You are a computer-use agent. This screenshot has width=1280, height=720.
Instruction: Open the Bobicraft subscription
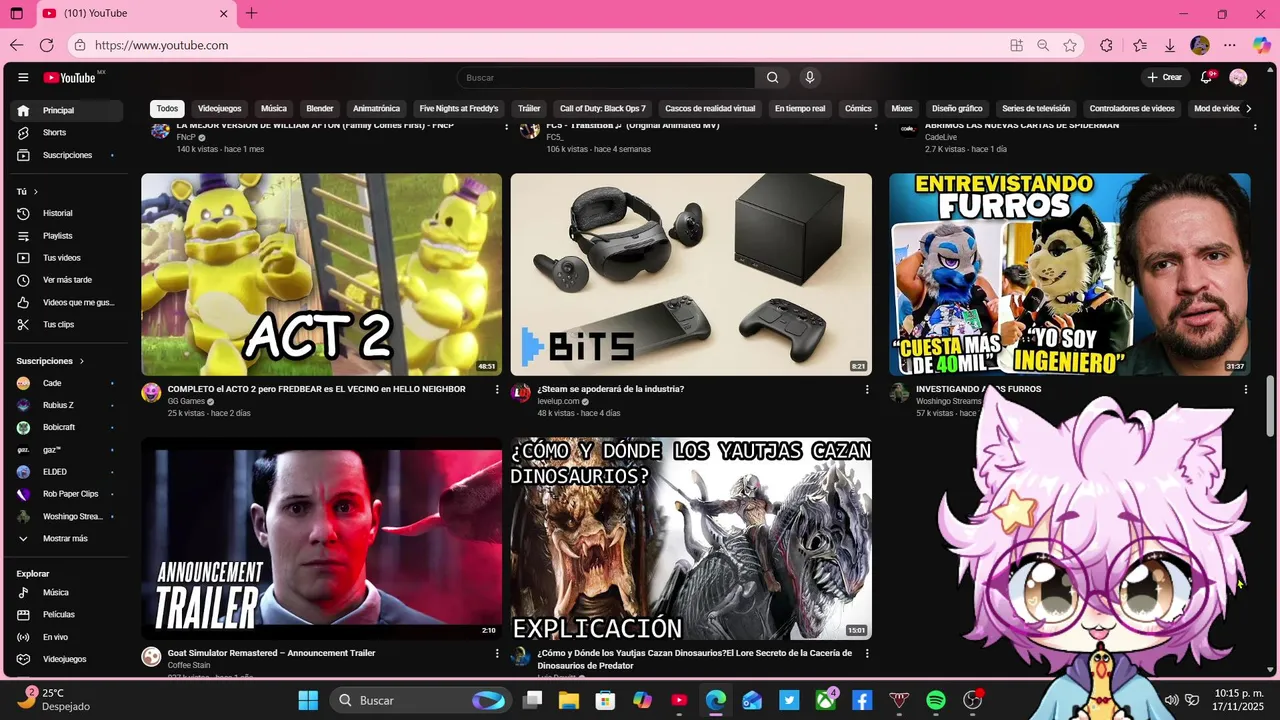pyautogui.click(x=66, y=427)
